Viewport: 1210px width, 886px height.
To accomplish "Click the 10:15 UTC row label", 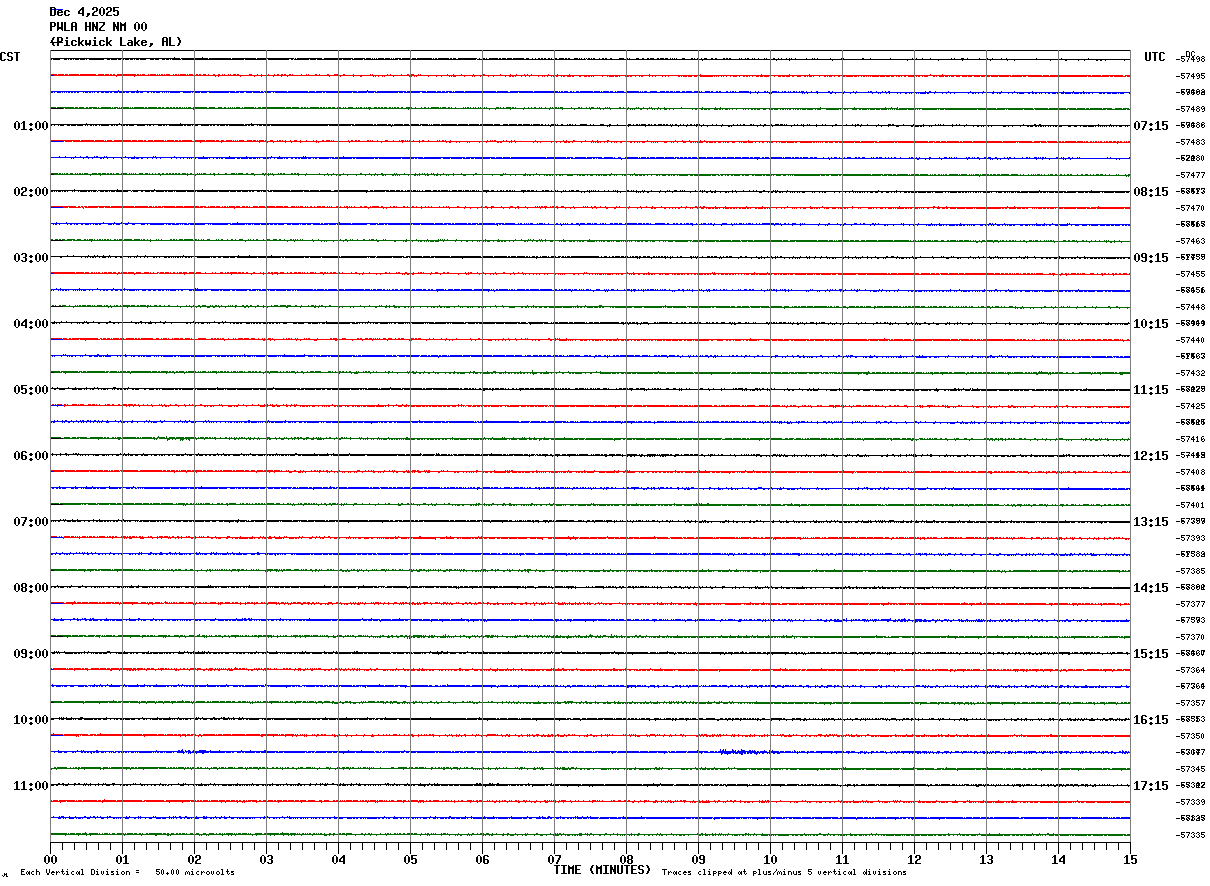I will [1151, 324].
